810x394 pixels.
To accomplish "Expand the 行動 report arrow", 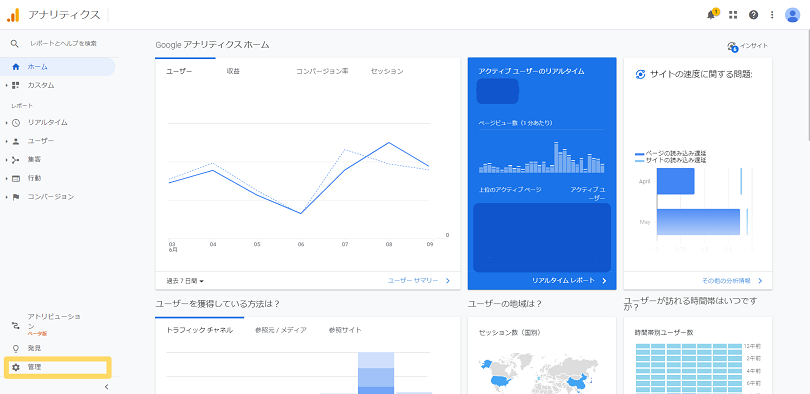I will point(7,178).
